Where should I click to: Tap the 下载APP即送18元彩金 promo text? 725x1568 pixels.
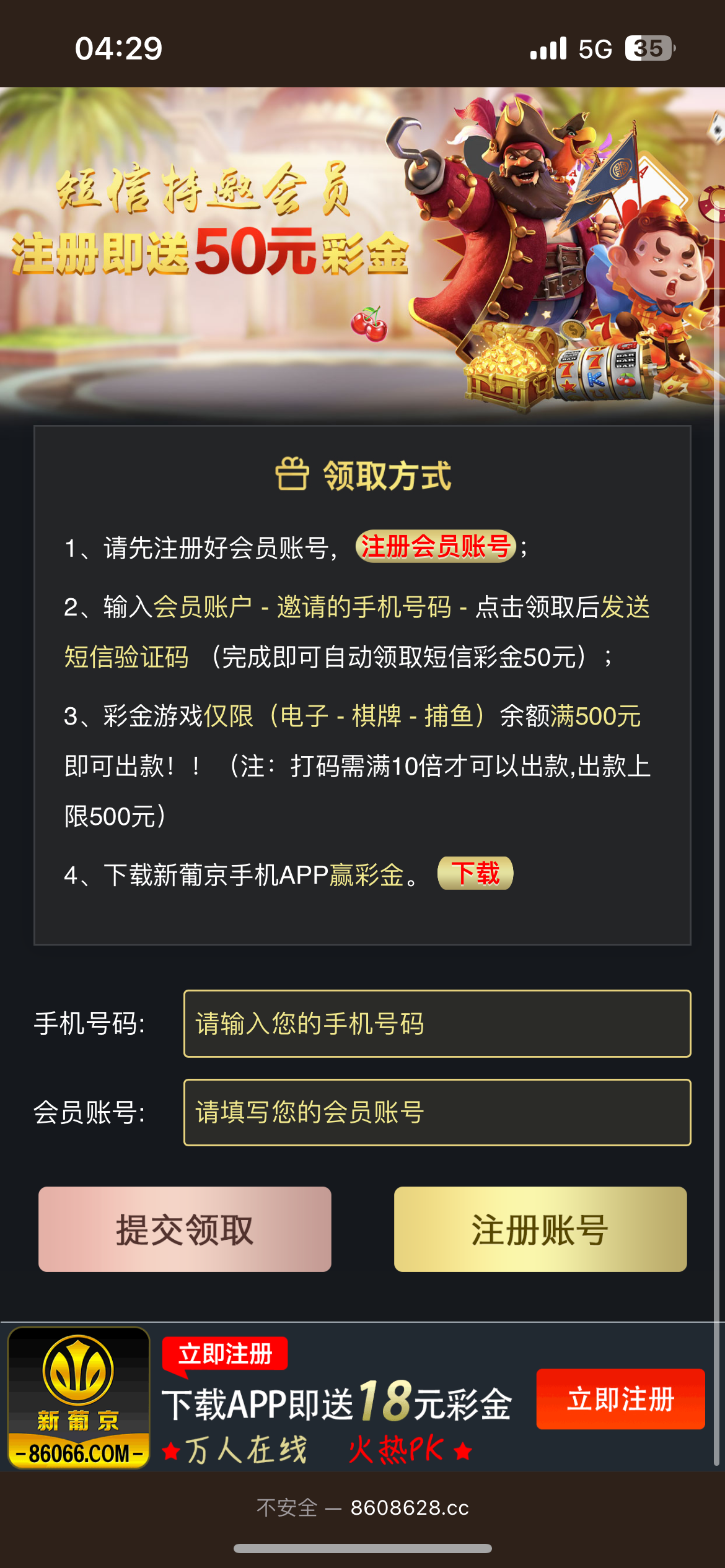337,1403
